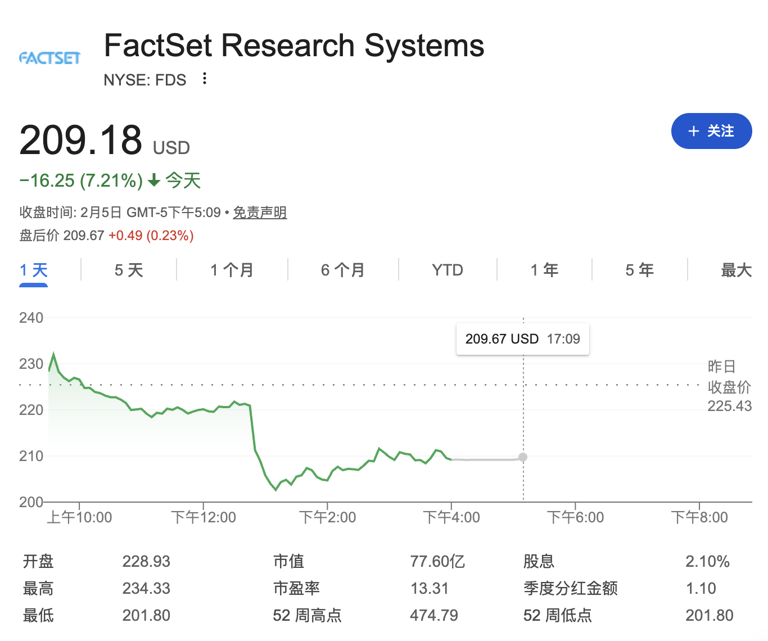The image size is (768, 641).
Task: Click the 209.18 price value
Action: pyautogui.click(x=81, y=140)
